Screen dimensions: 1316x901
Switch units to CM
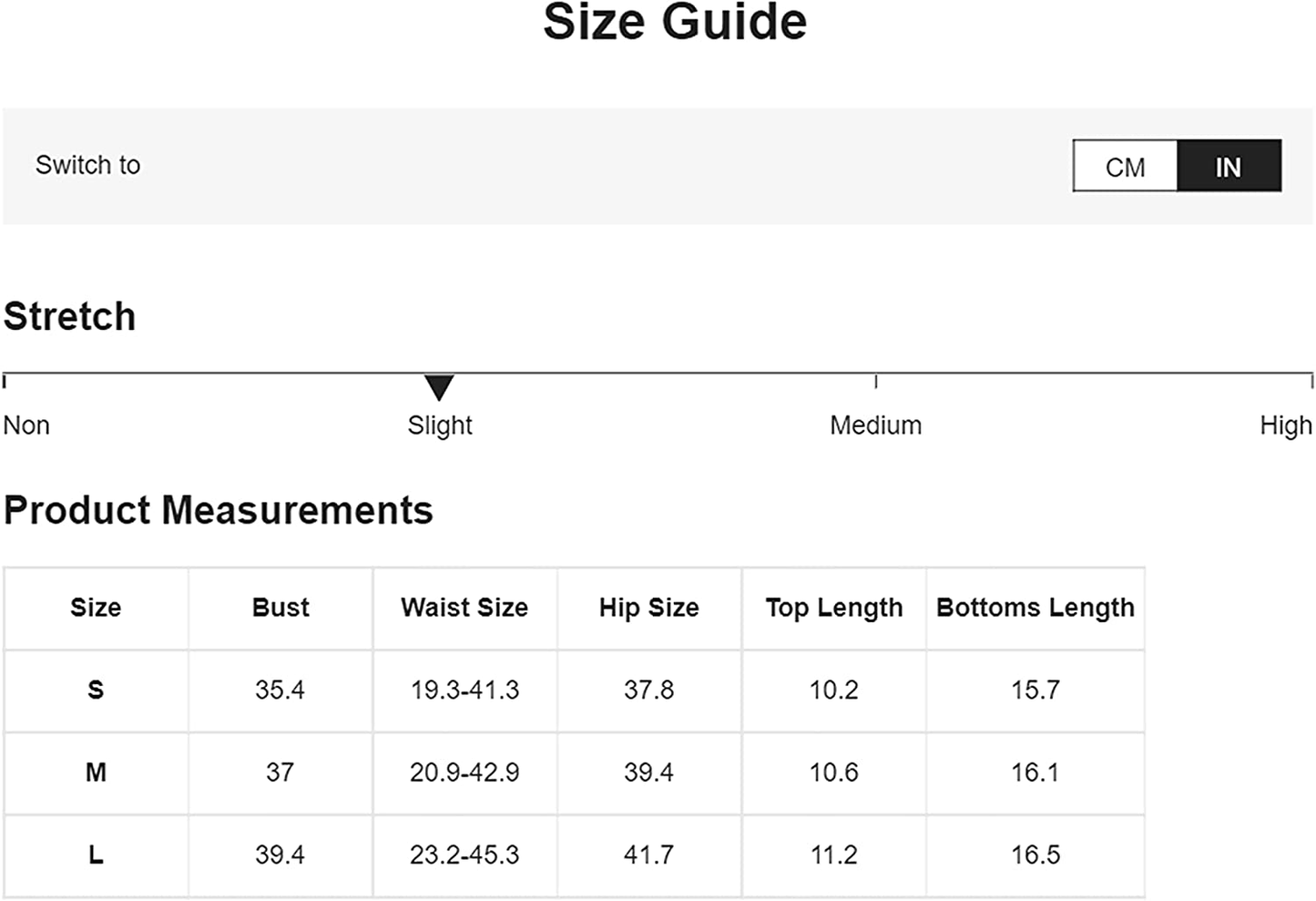(x=1126, y=166)
